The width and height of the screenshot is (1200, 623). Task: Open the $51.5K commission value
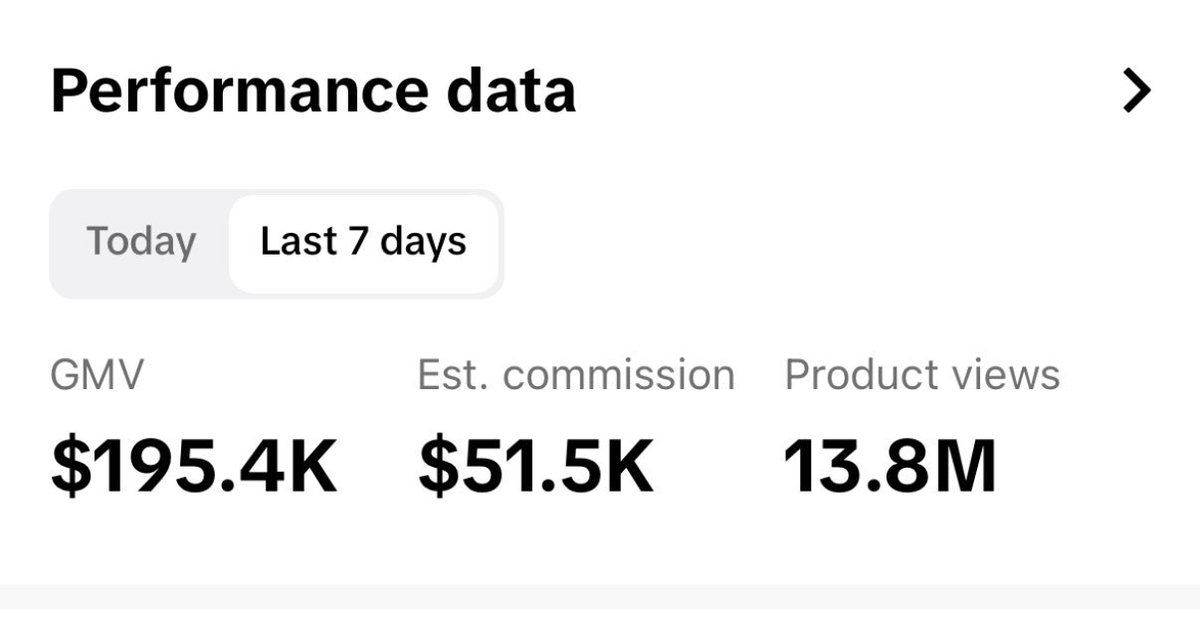[536, 467]
